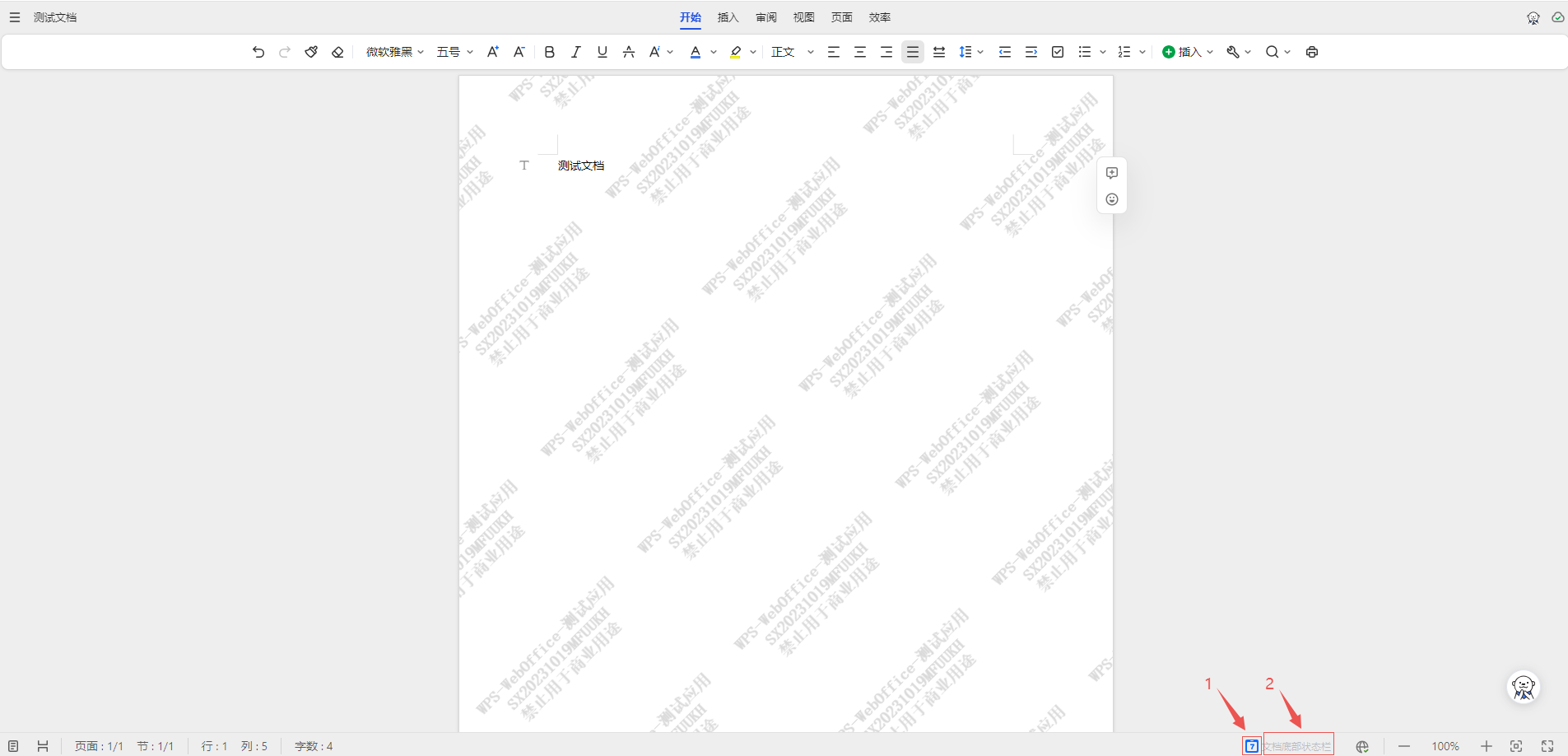Apply the yellow highlight color
This screenshot has height=756, width=1568.
(736, 52)
